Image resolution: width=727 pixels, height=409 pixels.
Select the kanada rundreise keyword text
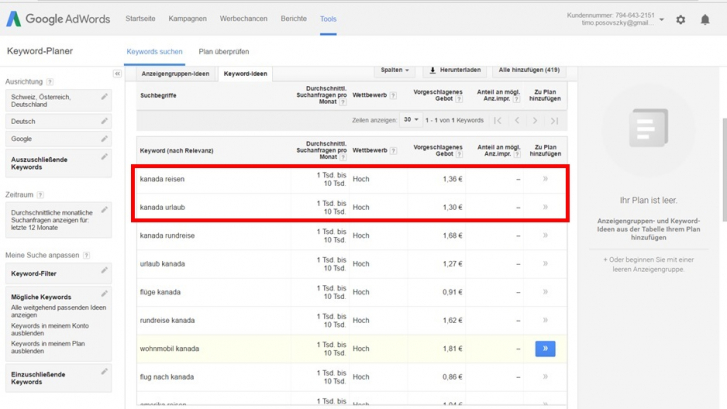pyautogui.click(x=167, y=236)
